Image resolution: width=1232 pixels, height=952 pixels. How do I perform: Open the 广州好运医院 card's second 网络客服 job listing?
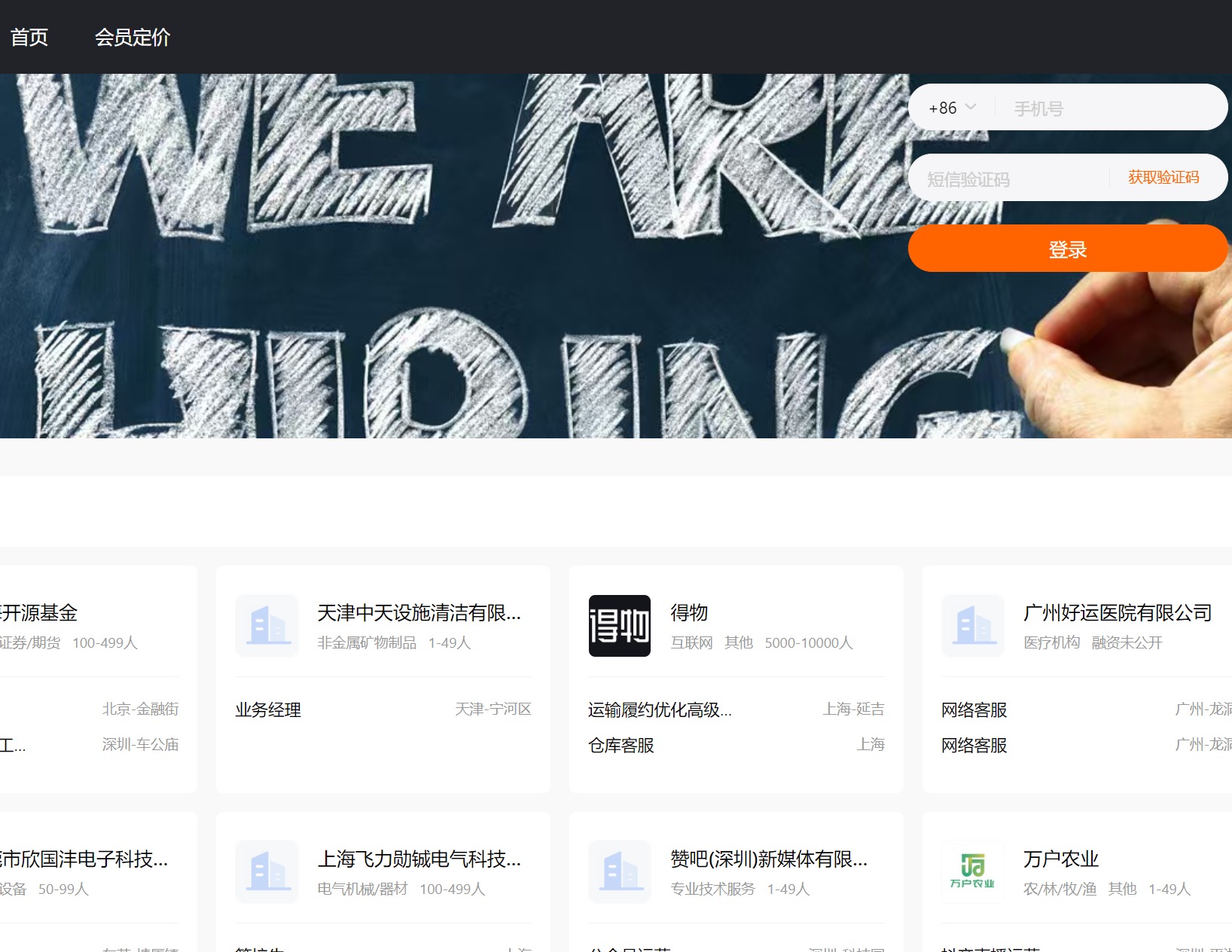(x=974, y=745)
